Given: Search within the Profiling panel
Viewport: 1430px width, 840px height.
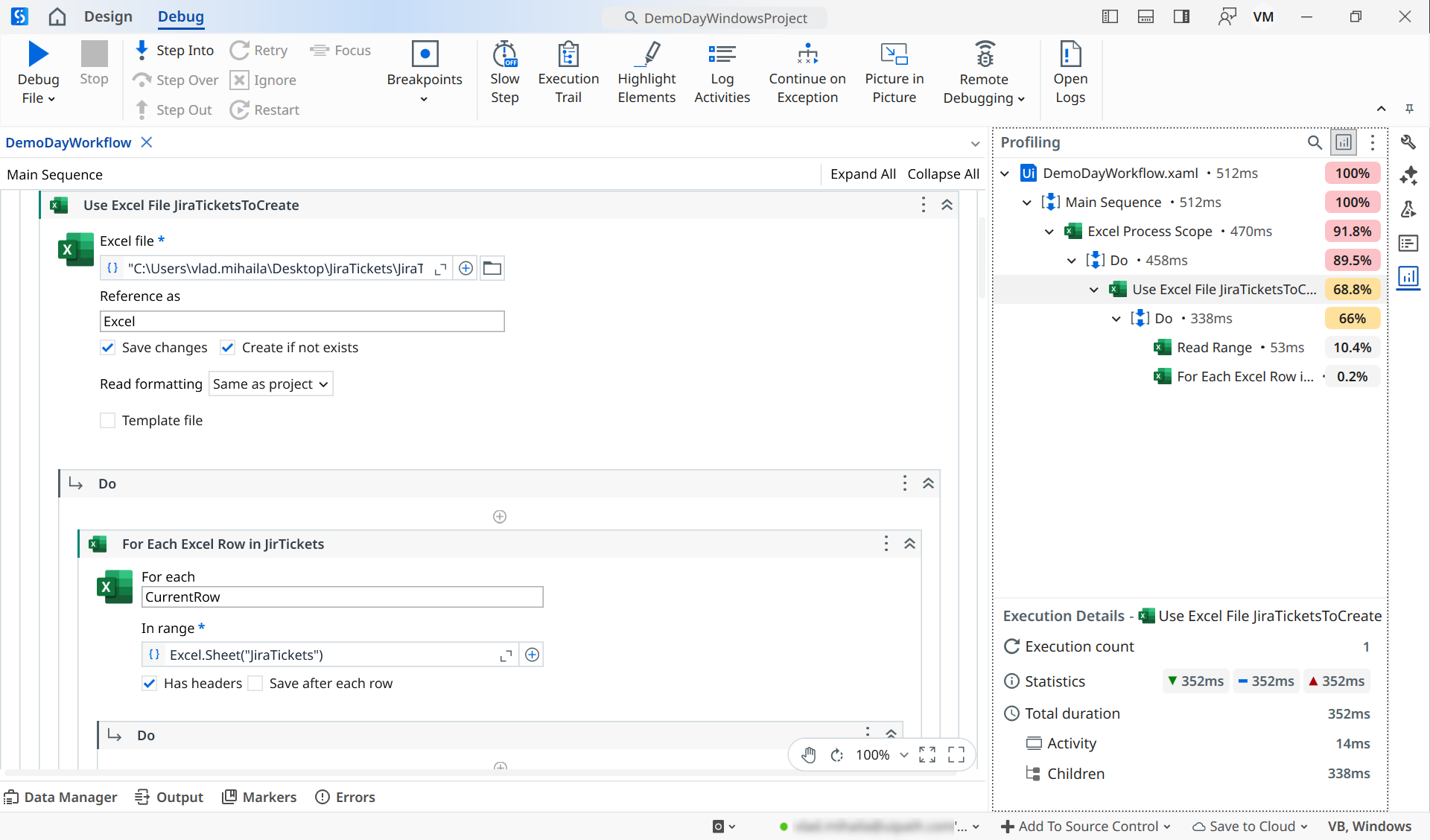Looking at the screenshot, I should [1315, 142].
